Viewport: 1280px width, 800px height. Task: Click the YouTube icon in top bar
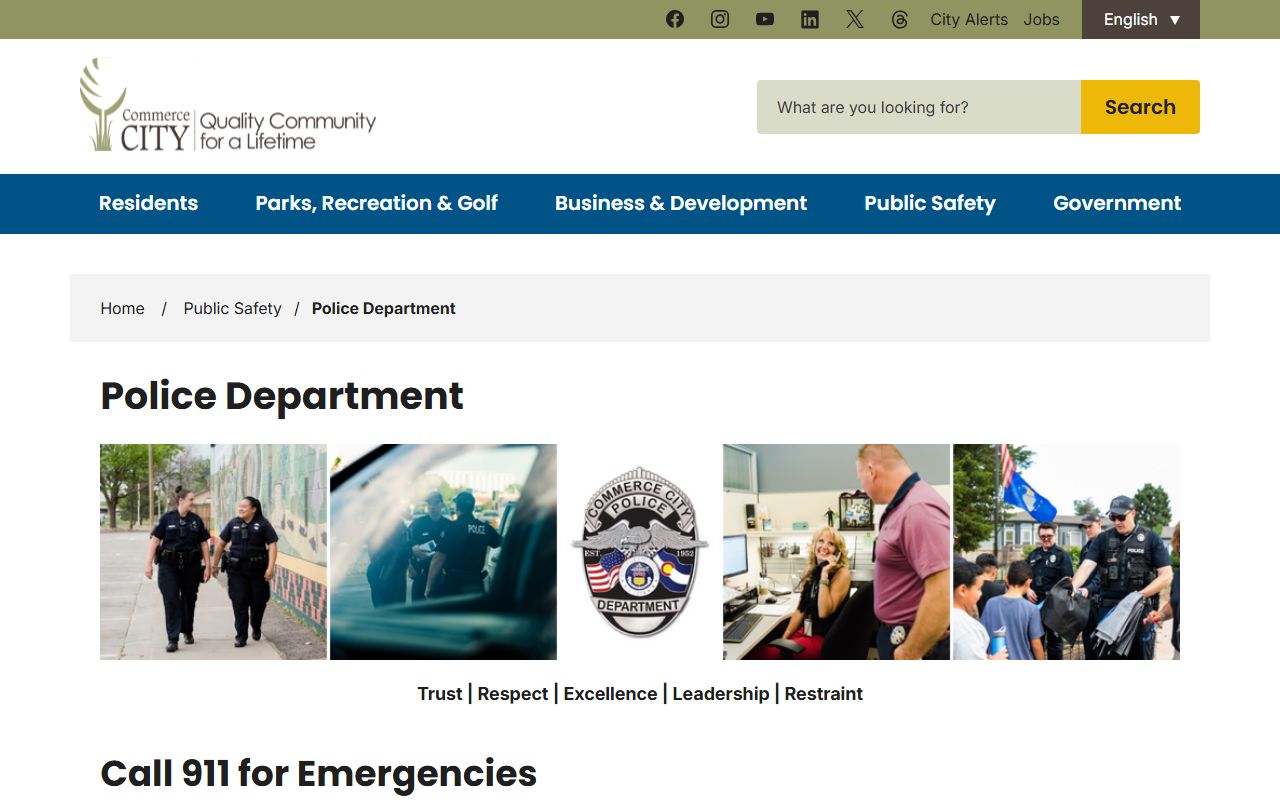coord(765,19)
